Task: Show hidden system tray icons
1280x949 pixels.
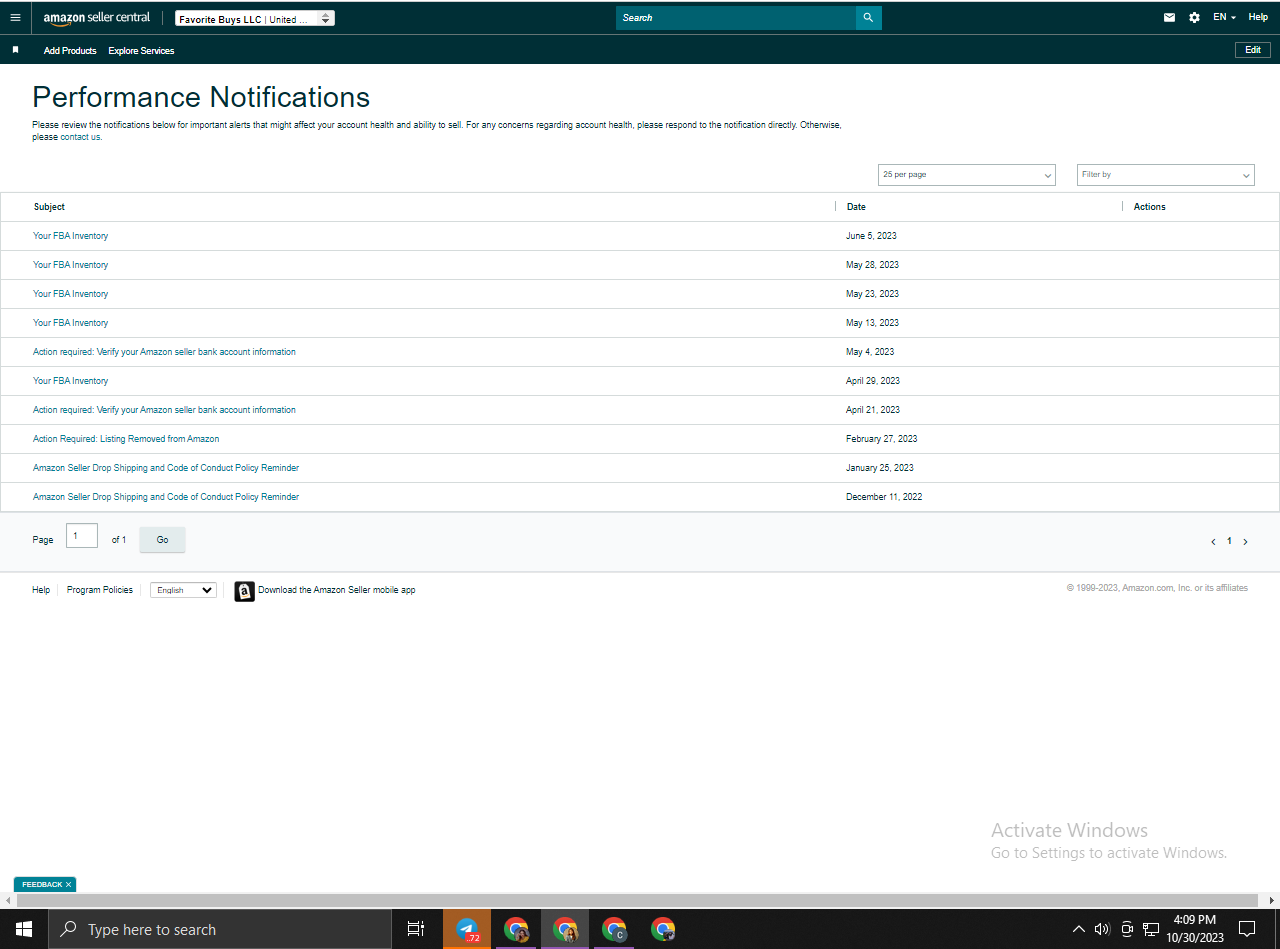Action: coord(1078,929)
